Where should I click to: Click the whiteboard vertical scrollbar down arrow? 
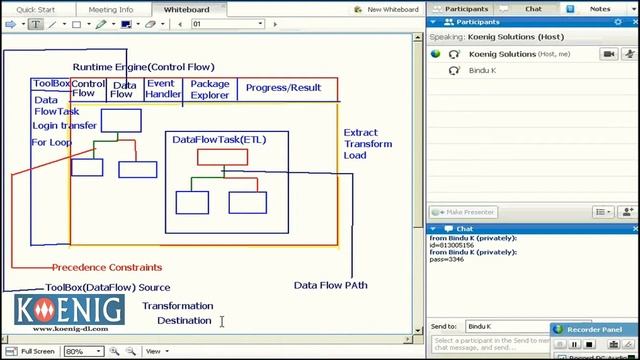pos(418,331)
